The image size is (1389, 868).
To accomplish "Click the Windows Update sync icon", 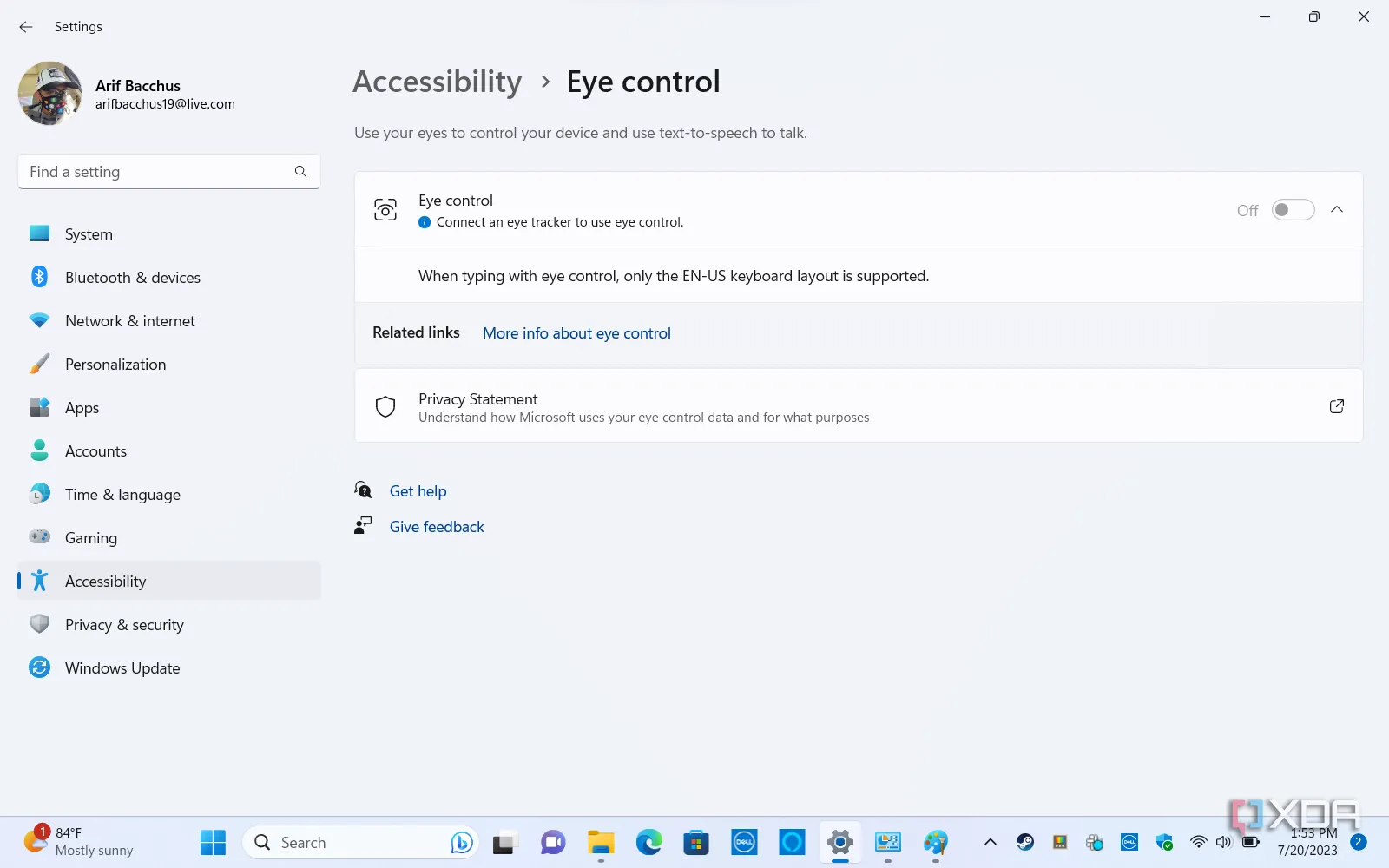I will [39, 667].
